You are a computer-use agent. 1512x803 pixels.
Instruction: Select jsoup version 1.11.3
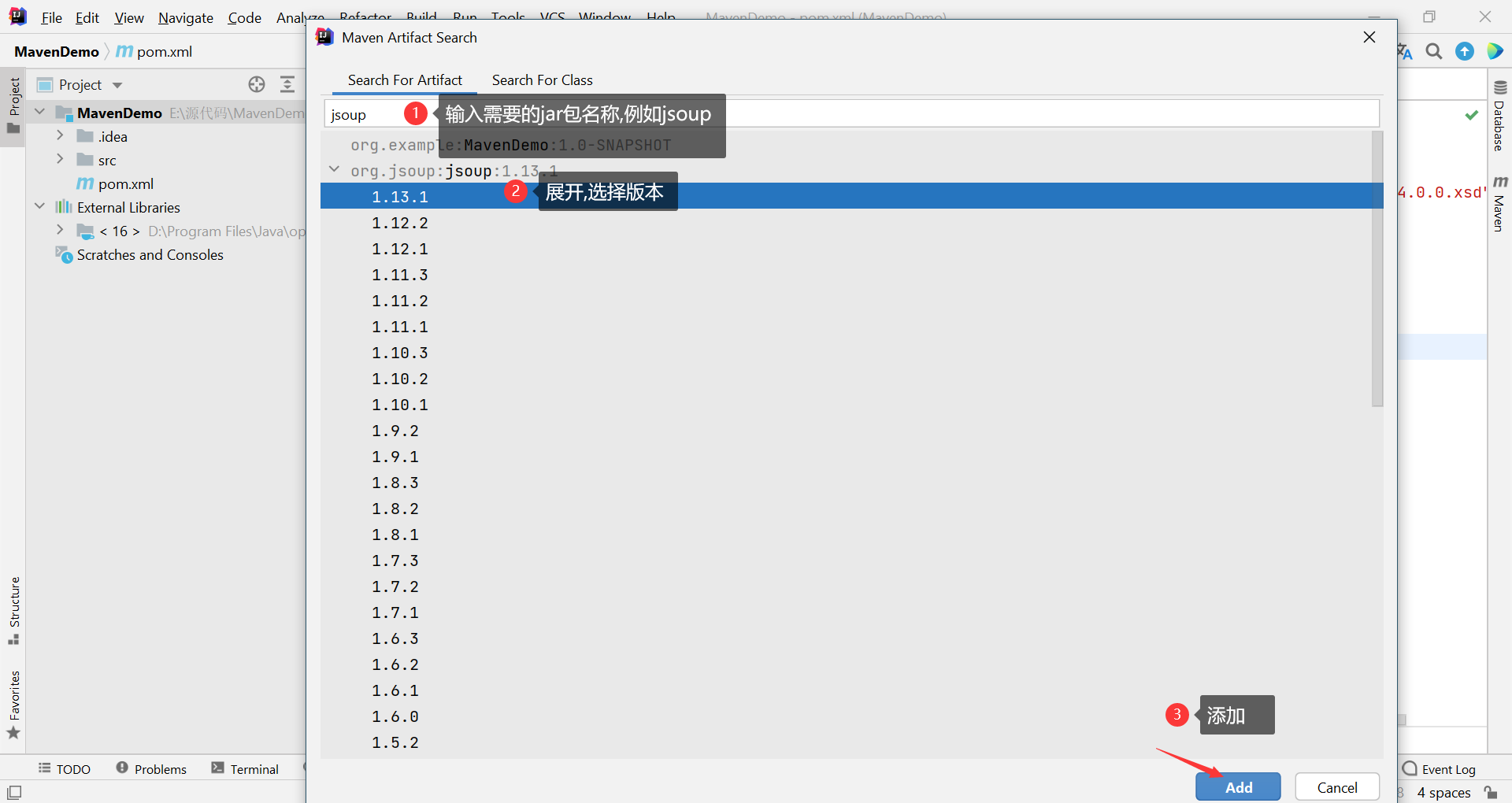[846, 275]
